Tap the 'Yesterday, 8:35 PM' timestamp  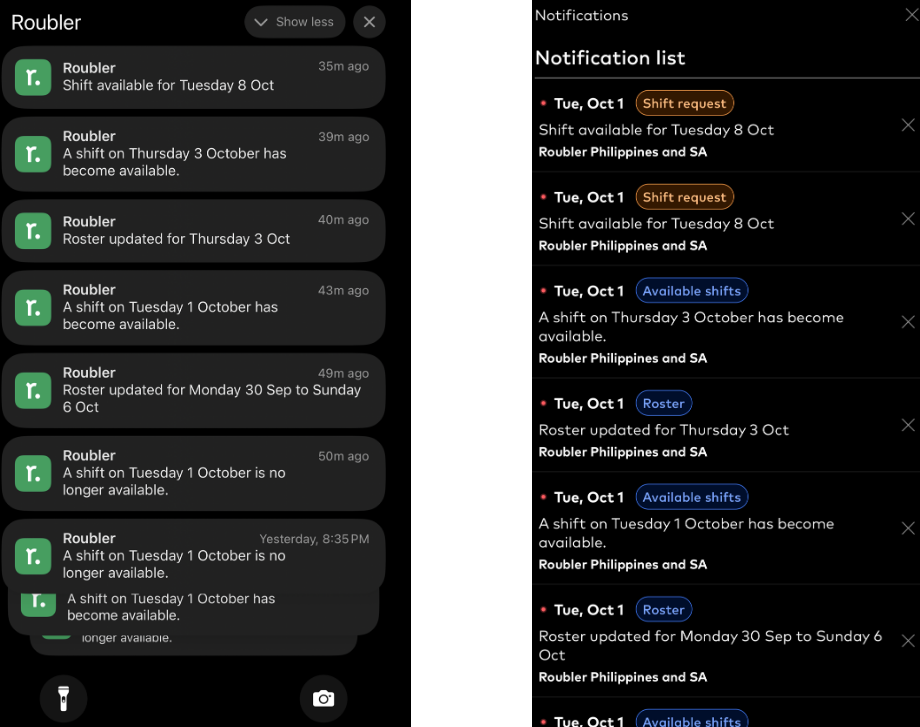tap(314, 539)
